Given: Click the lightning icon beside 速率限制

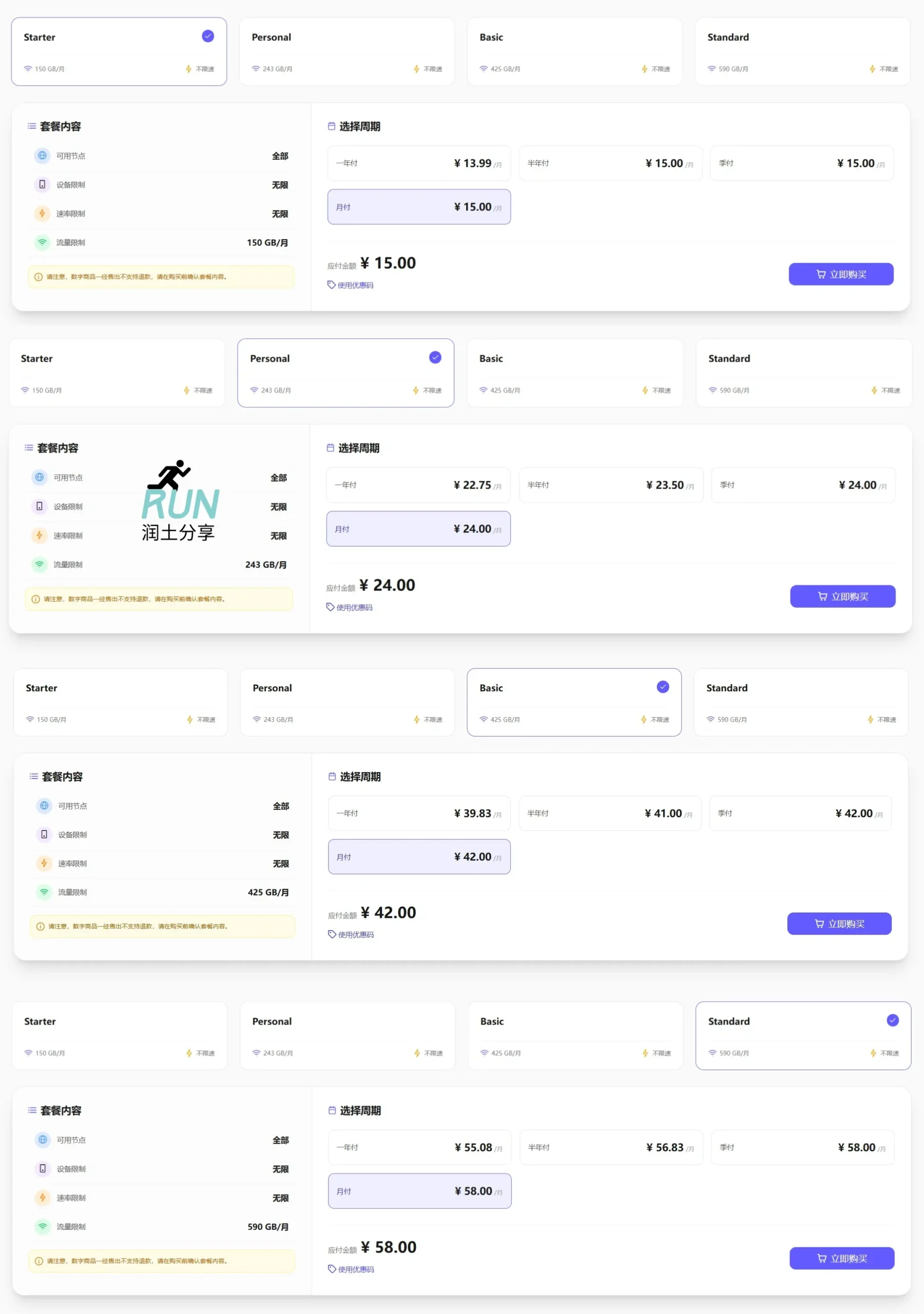Looking at the screenshot, I should 42,214.
